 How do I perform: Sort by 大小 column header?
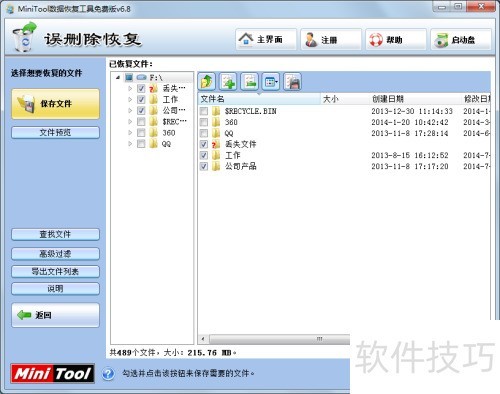pos(344,99)
